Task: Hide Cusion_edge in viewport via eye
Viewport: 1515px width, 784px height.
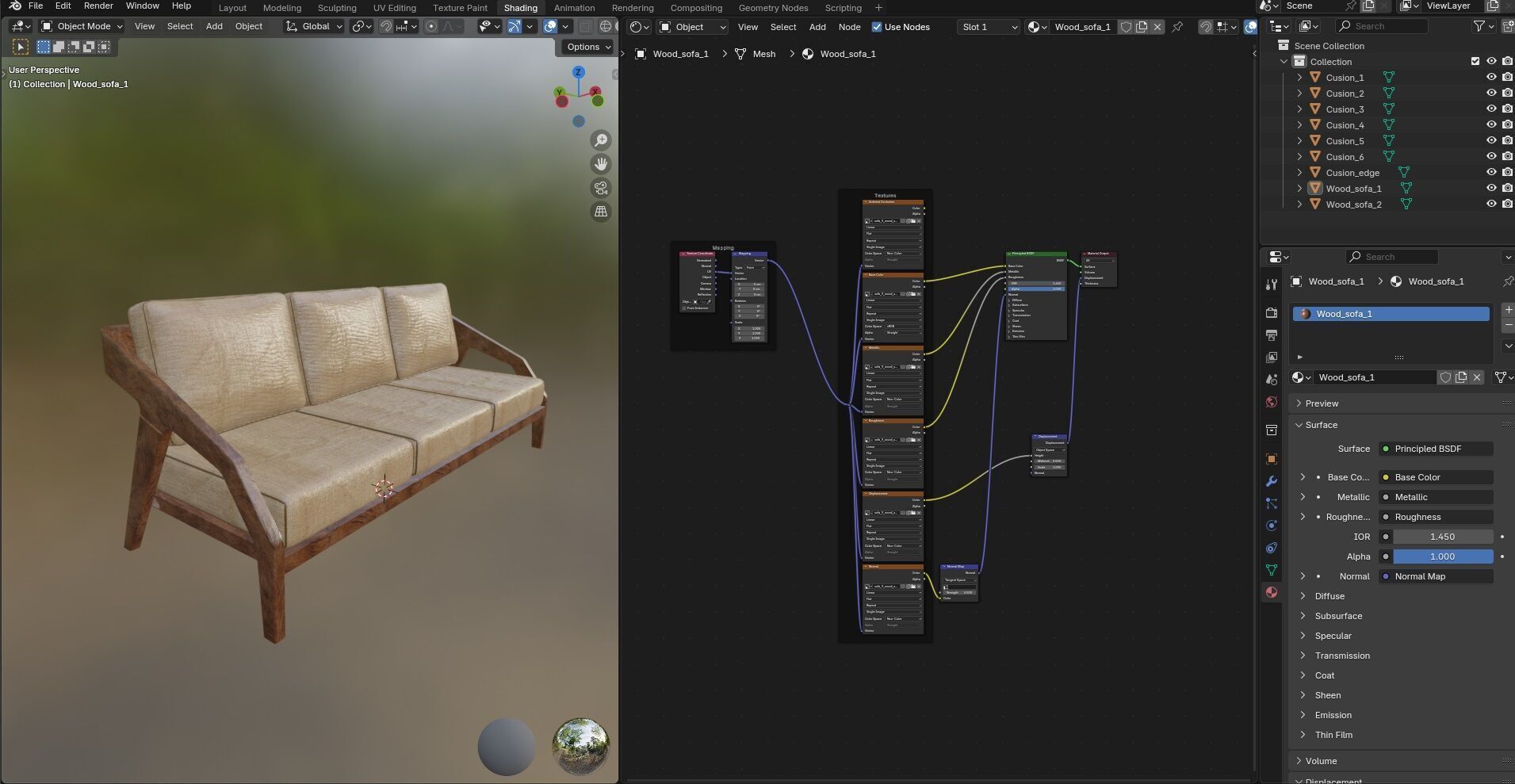Action: pos(1491,172)
